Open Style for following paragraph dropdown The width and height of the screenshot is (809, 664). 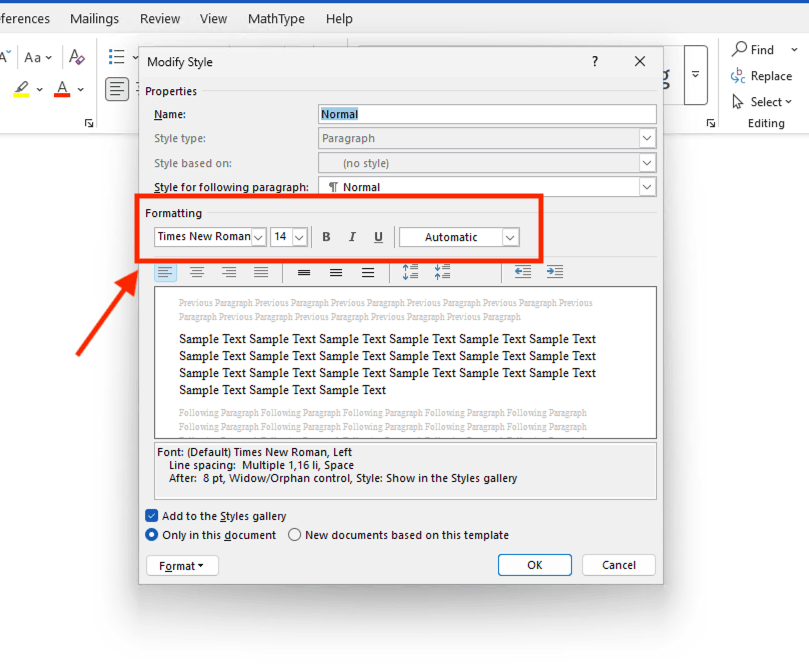(x=646, y=187)
